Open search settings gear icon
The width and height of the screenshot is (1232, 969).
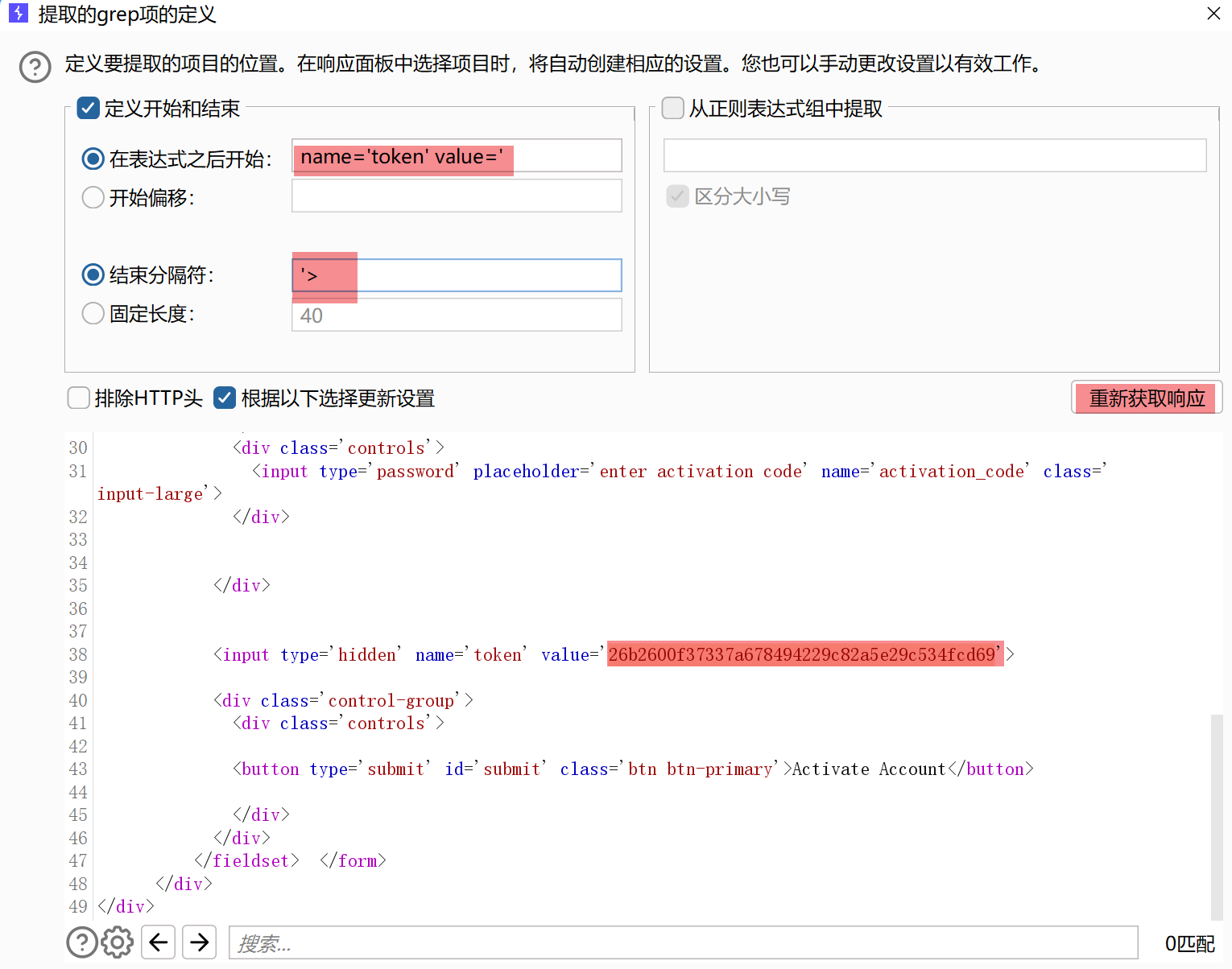pyautogui.click(x=118, y=942)
